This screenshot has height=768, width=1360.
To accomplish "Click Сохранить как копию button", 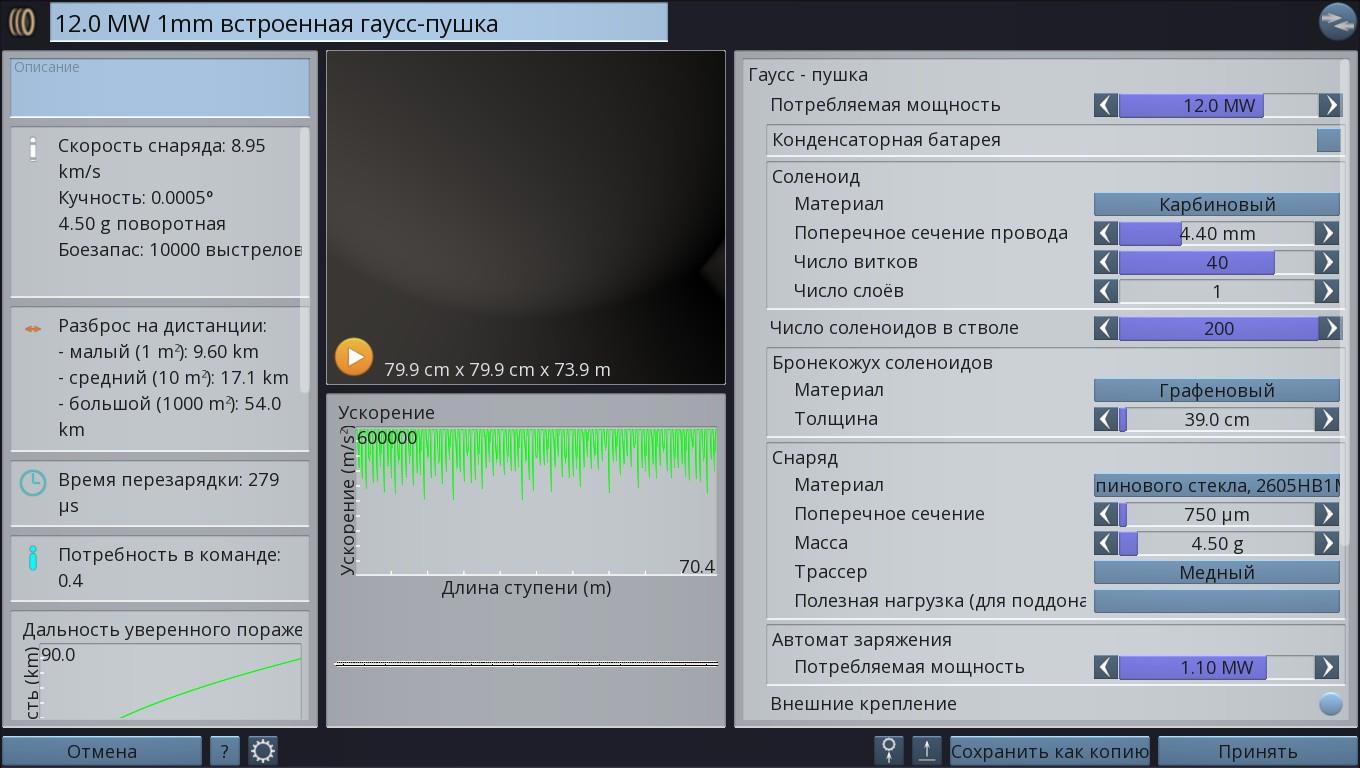I will point(1049,751).
